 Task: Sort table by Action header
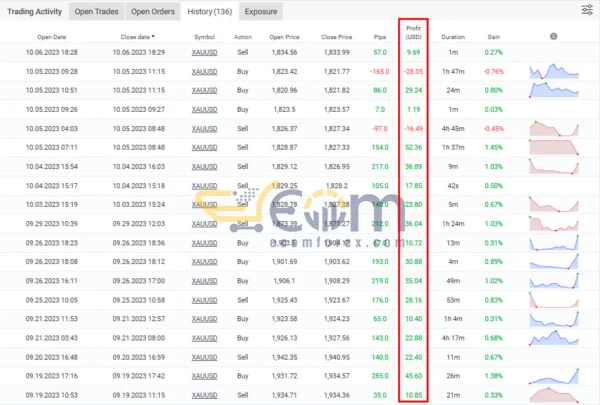[x=243, y=37]
